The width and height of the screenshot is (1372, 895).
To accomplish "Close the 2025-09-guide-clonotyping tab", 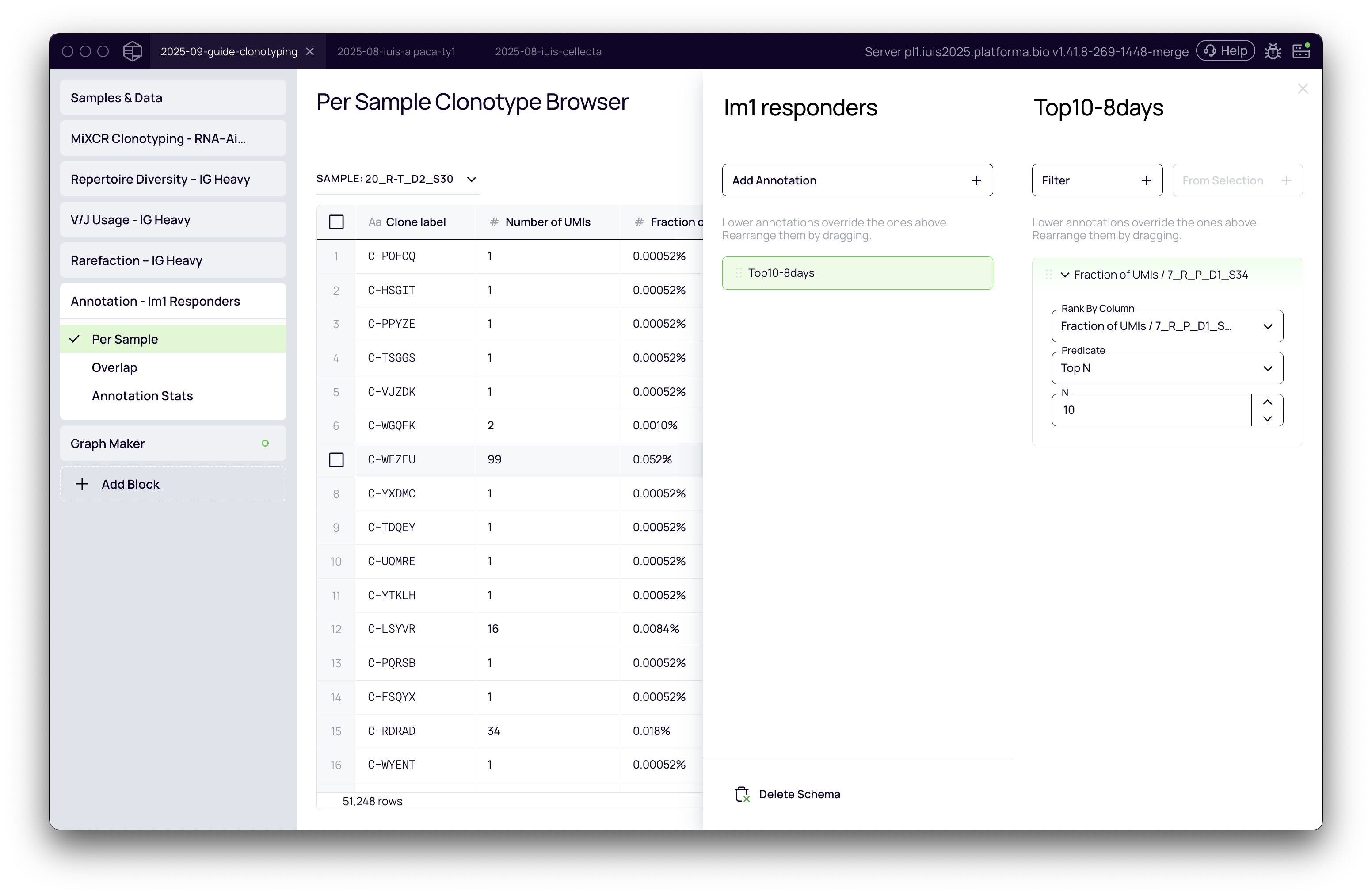I will (x=310, y=51).
